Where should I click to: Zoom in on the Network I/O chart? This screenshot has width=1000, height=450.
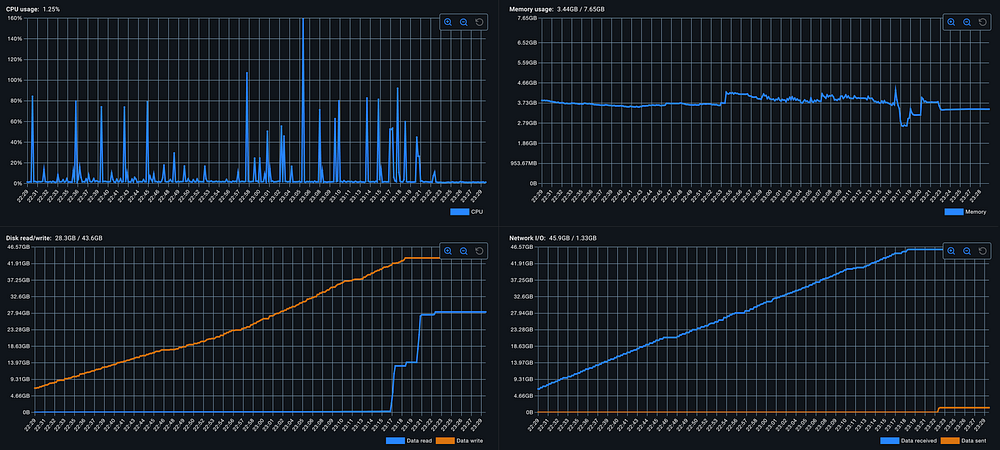coord(951,251)
